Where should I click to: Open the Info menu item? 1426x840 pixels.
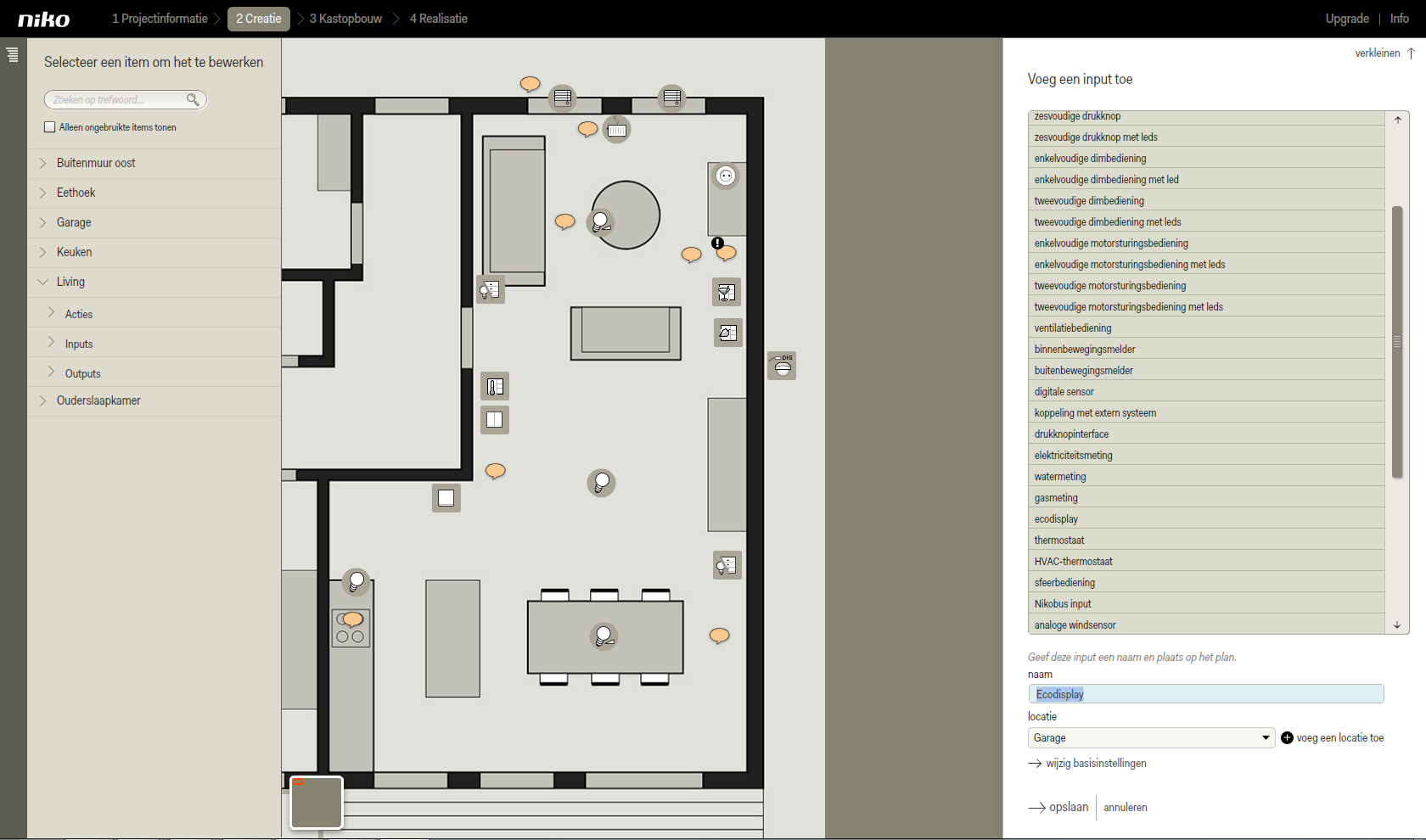[x=1399, y=19]
